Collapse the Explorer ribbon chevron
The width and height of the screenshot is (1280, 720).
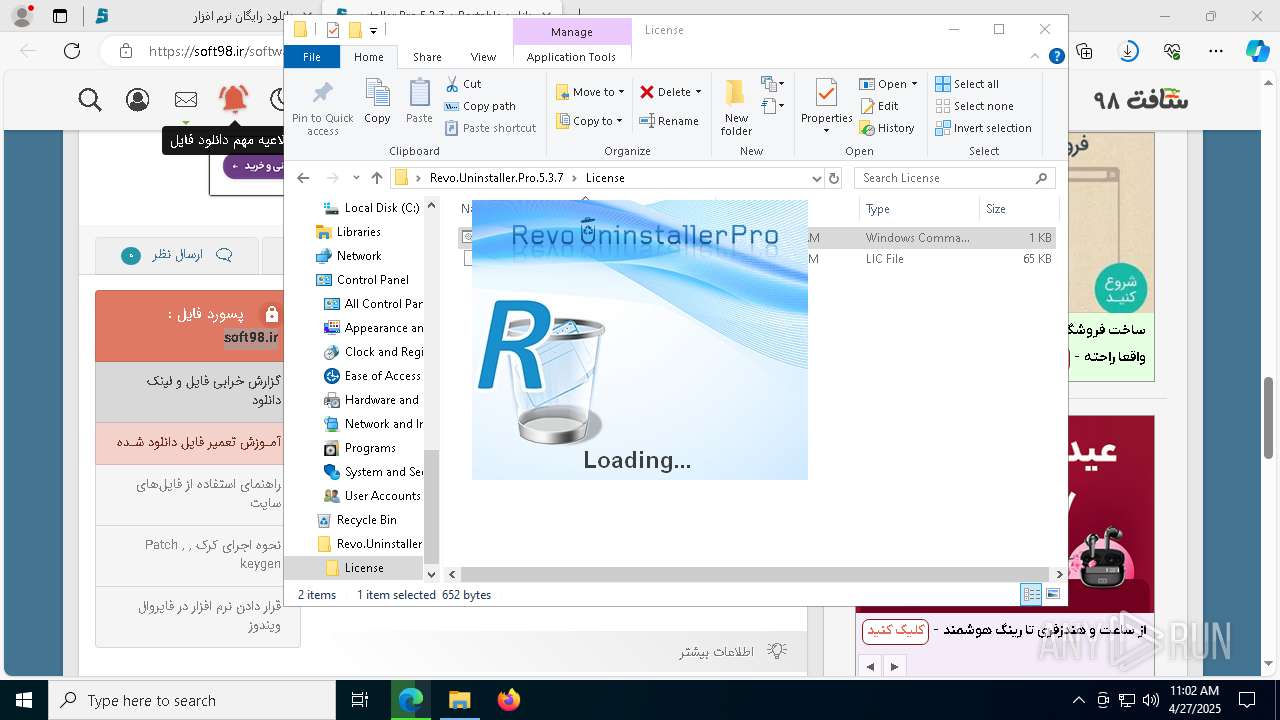pyautogui.click(x=1037, y=57)
